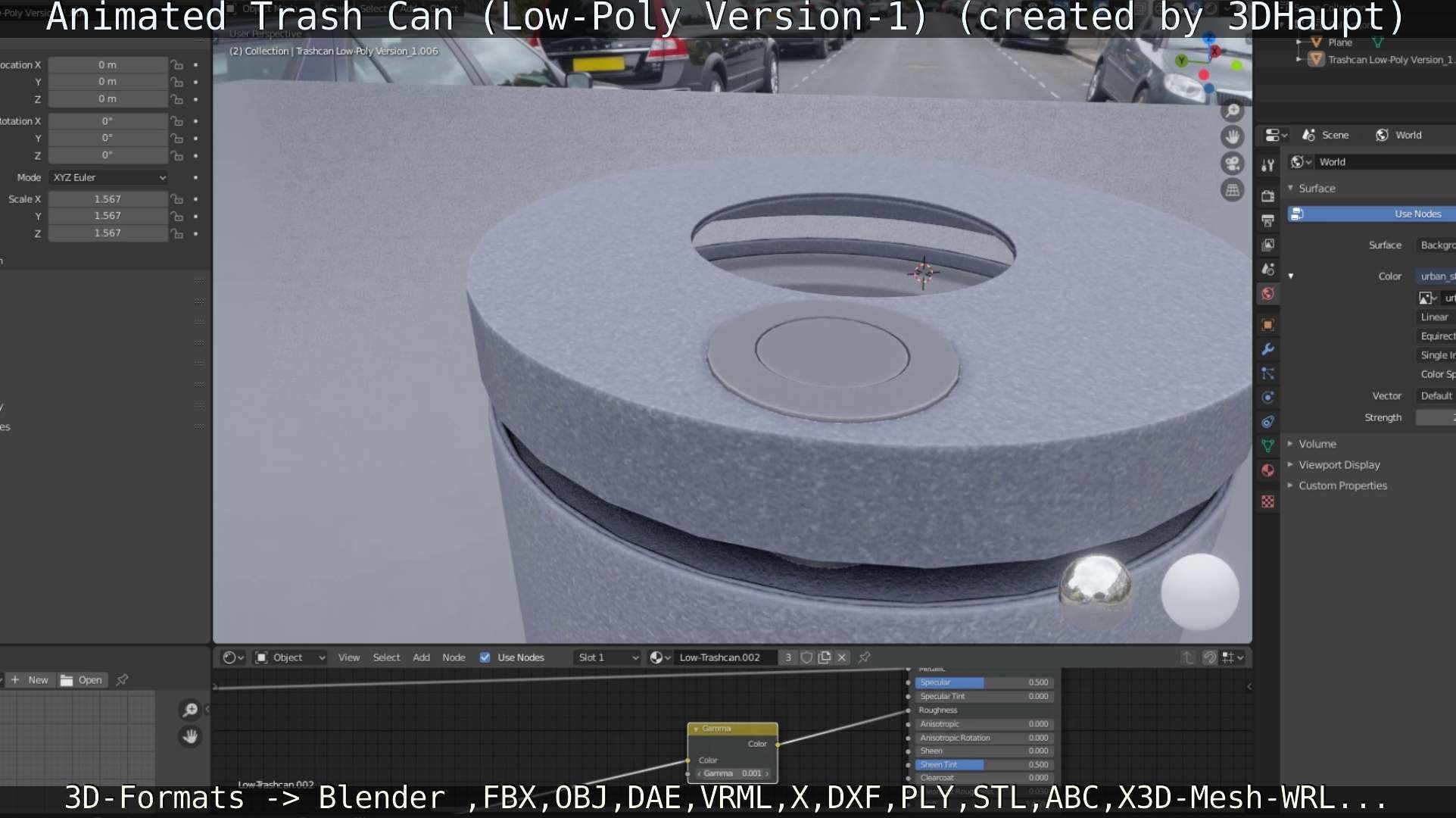Image resolution: width=1456 pixels, height=818 pixels.
Task: Click the Vector Default button
Action: click(x=1436, y=396)
